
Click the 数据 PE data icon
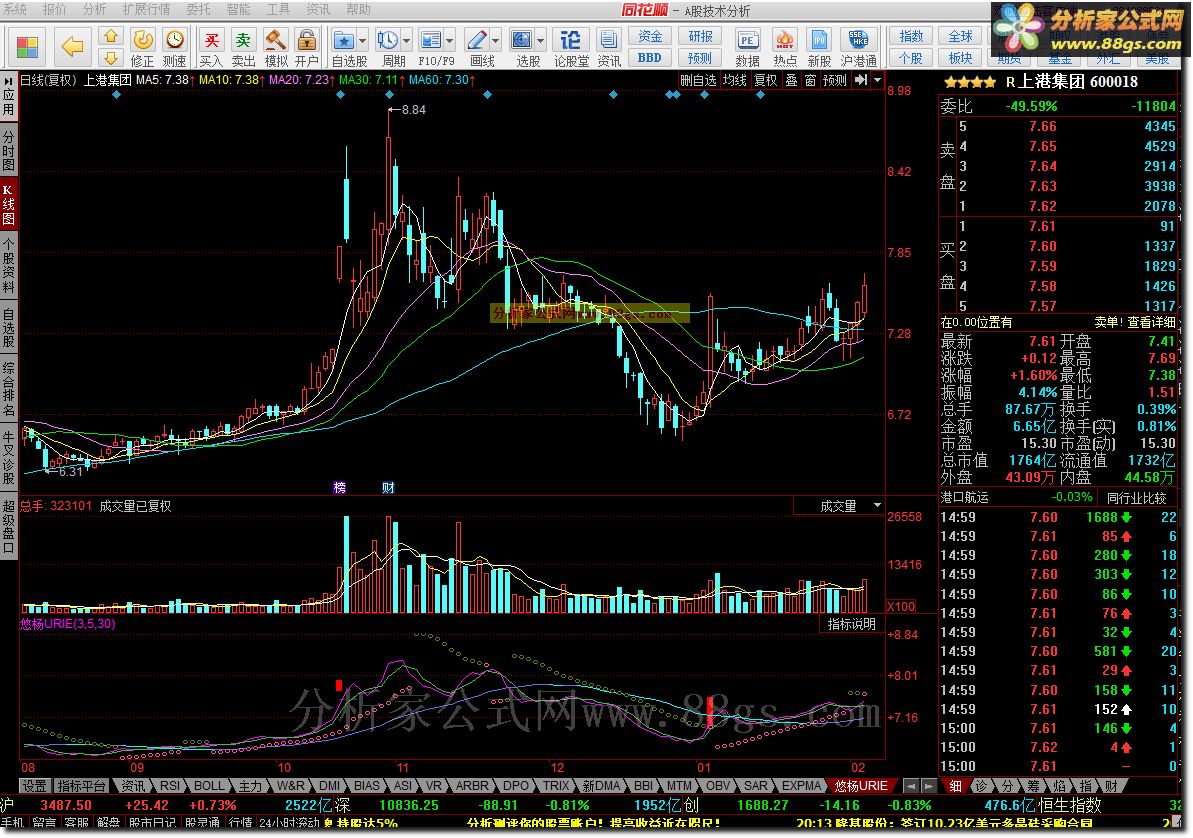tap(747, 40)
